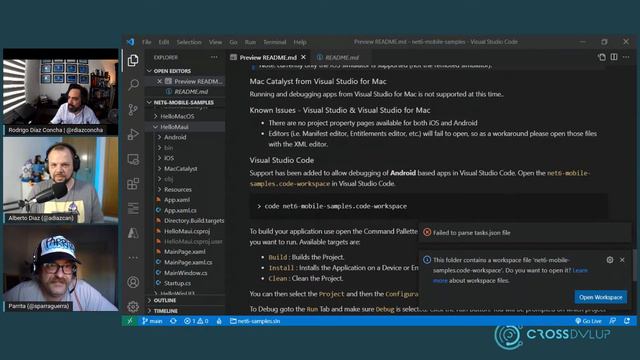Image resolution: width=640 pixels, height=360 pixels.
Task: Open the editor More Actions ellipsis
Action: tap(626, 57)
